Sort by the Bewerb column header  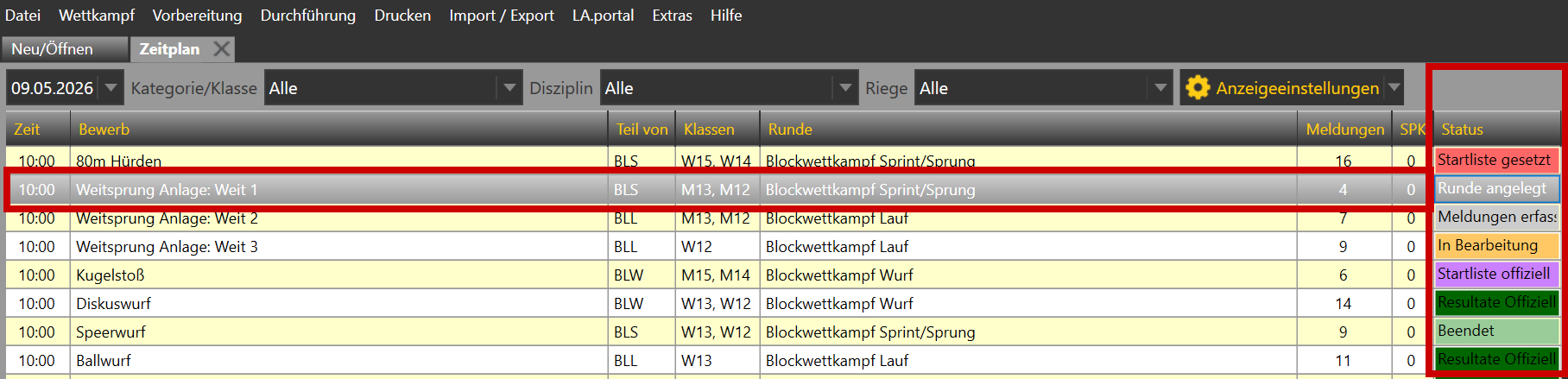click(338, 129)
